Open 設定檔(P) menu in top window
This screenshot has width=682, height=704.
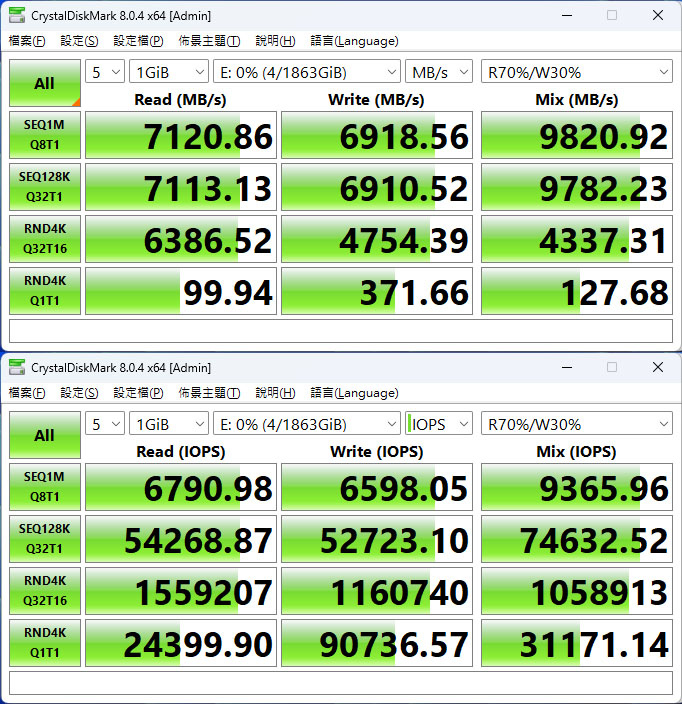(138, 41)
